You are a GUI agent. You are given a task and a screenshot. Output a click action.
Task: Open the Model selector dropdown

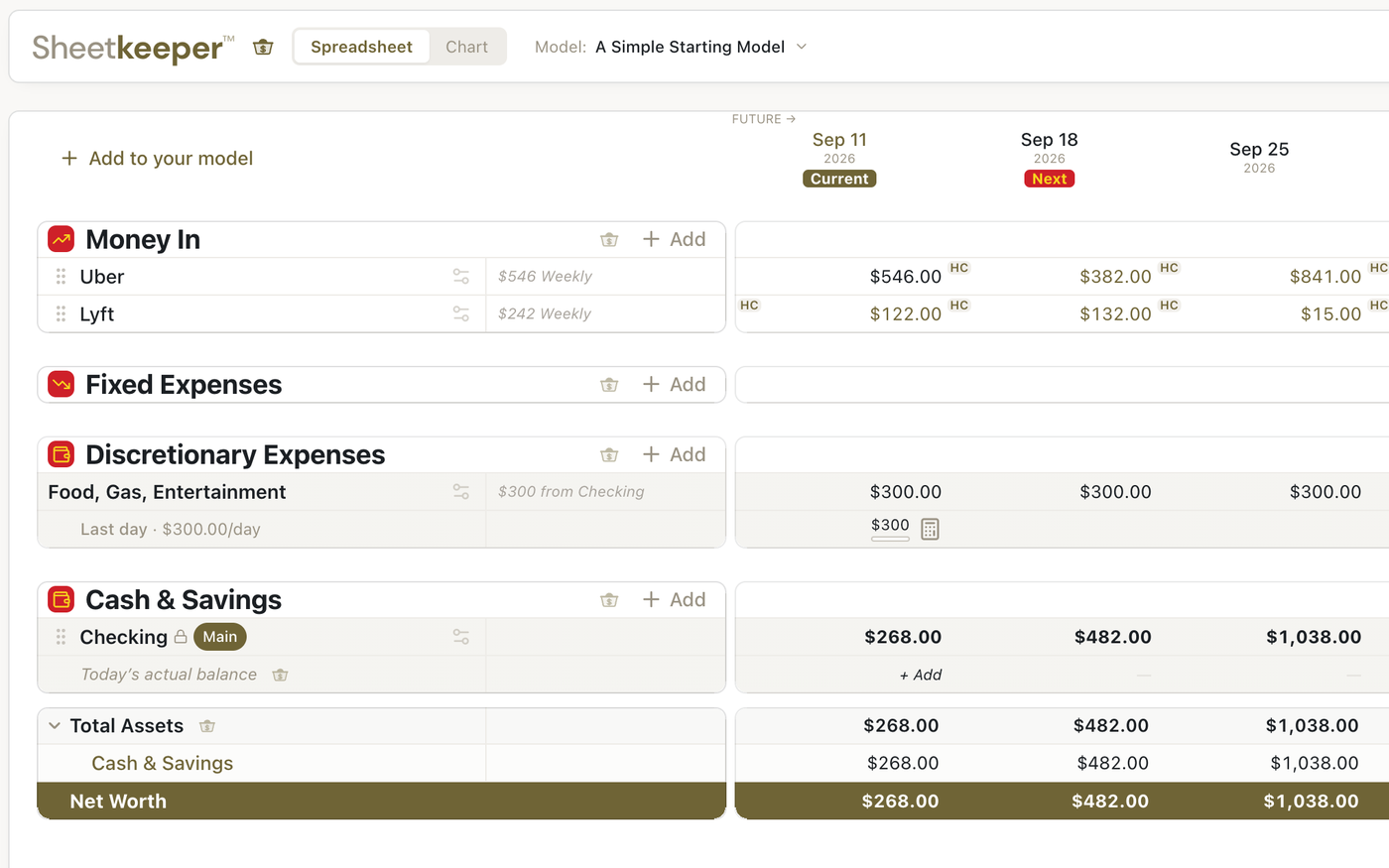pos(672,47)
